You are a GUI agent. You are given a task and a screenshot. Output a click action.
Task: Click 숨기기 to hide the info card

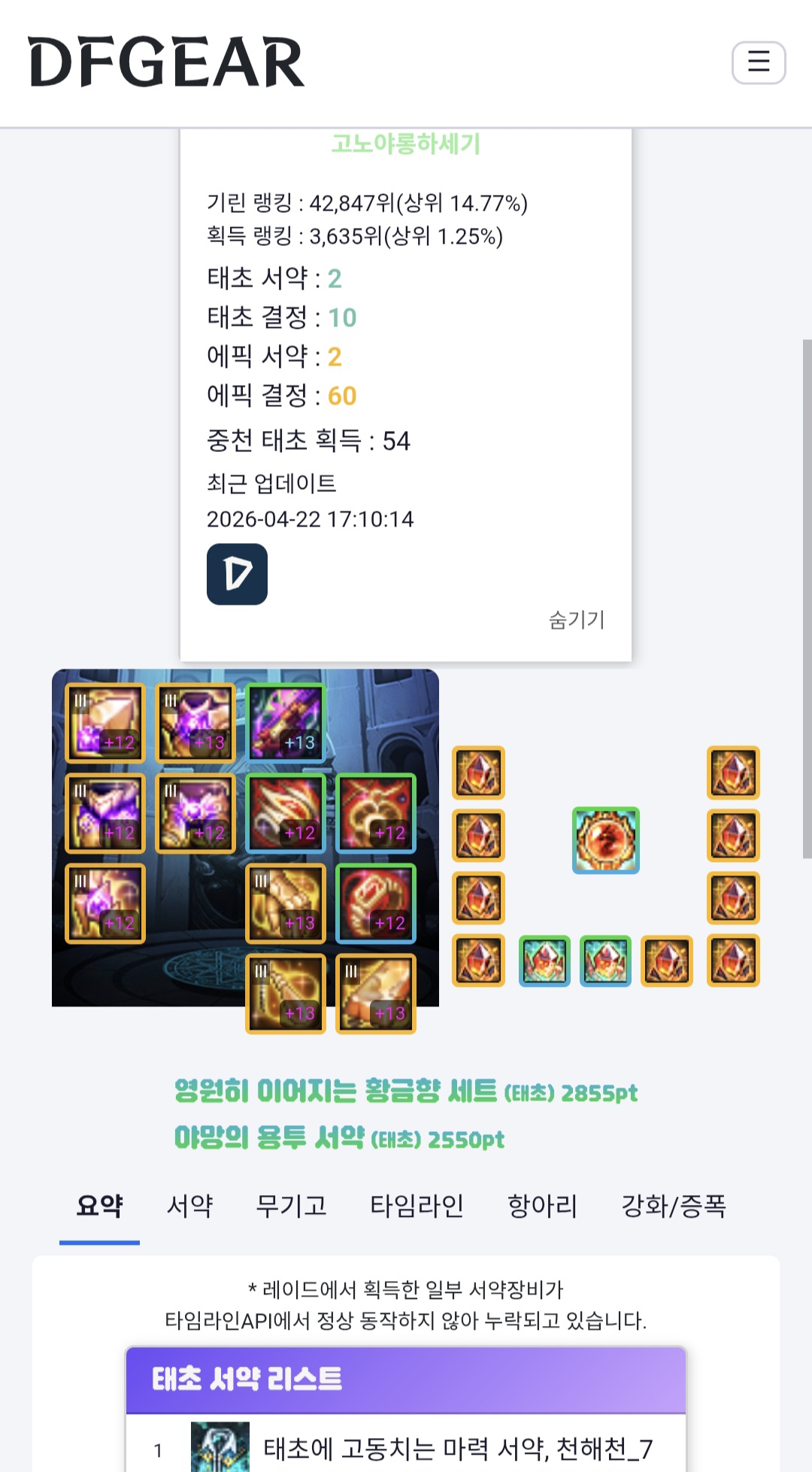point(577,620)
